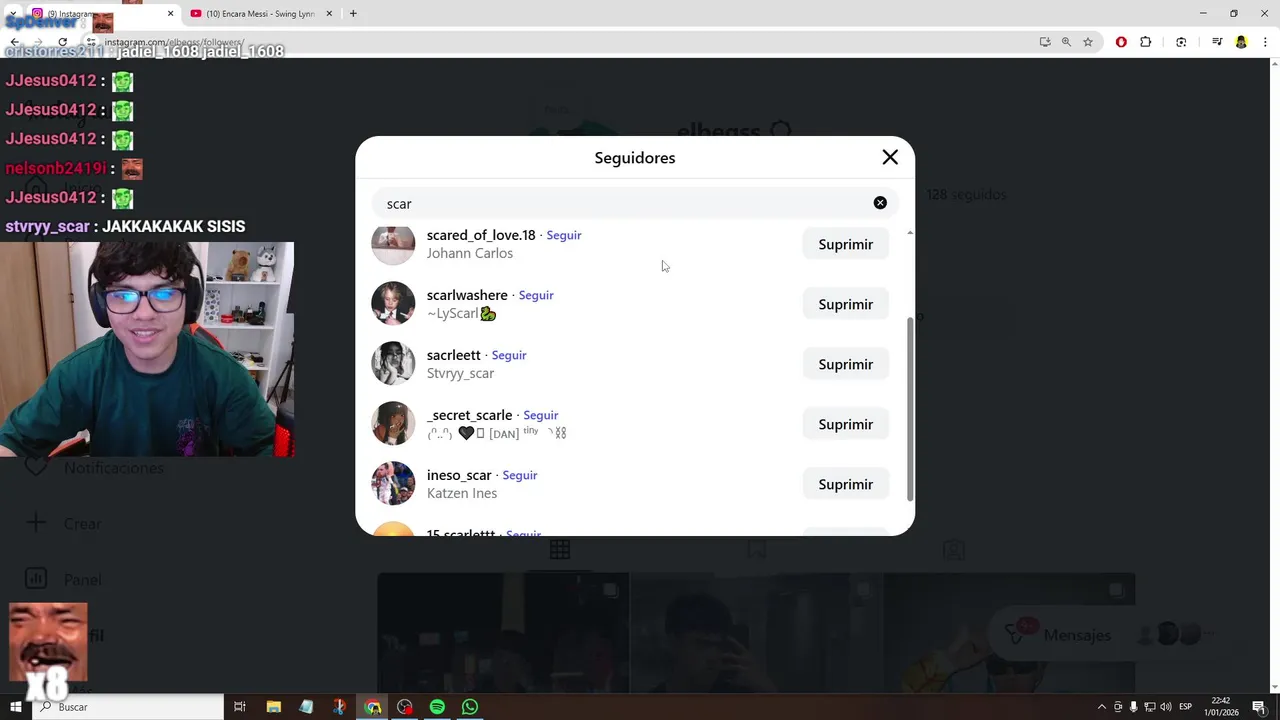Screen dimensions: 1280x720
Task: Close the Encara Messi YouTube tab
Action: point(327,14)
